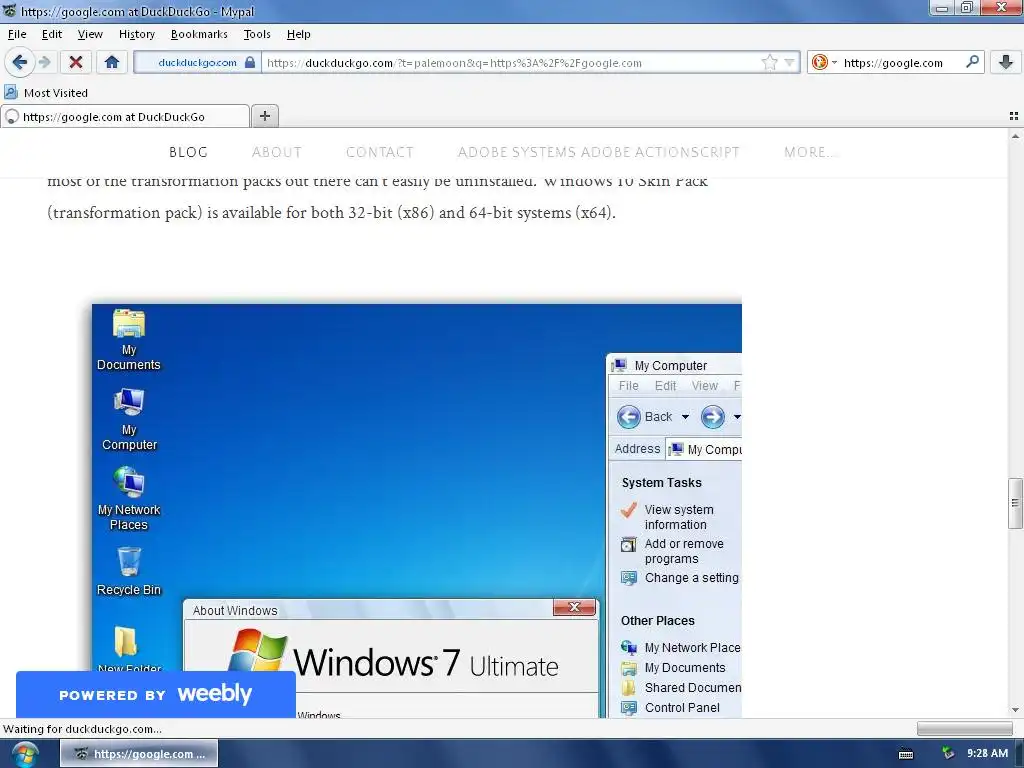Go to the Home page icon
This screenshot has width=1024, height=768.
point(112,62)
